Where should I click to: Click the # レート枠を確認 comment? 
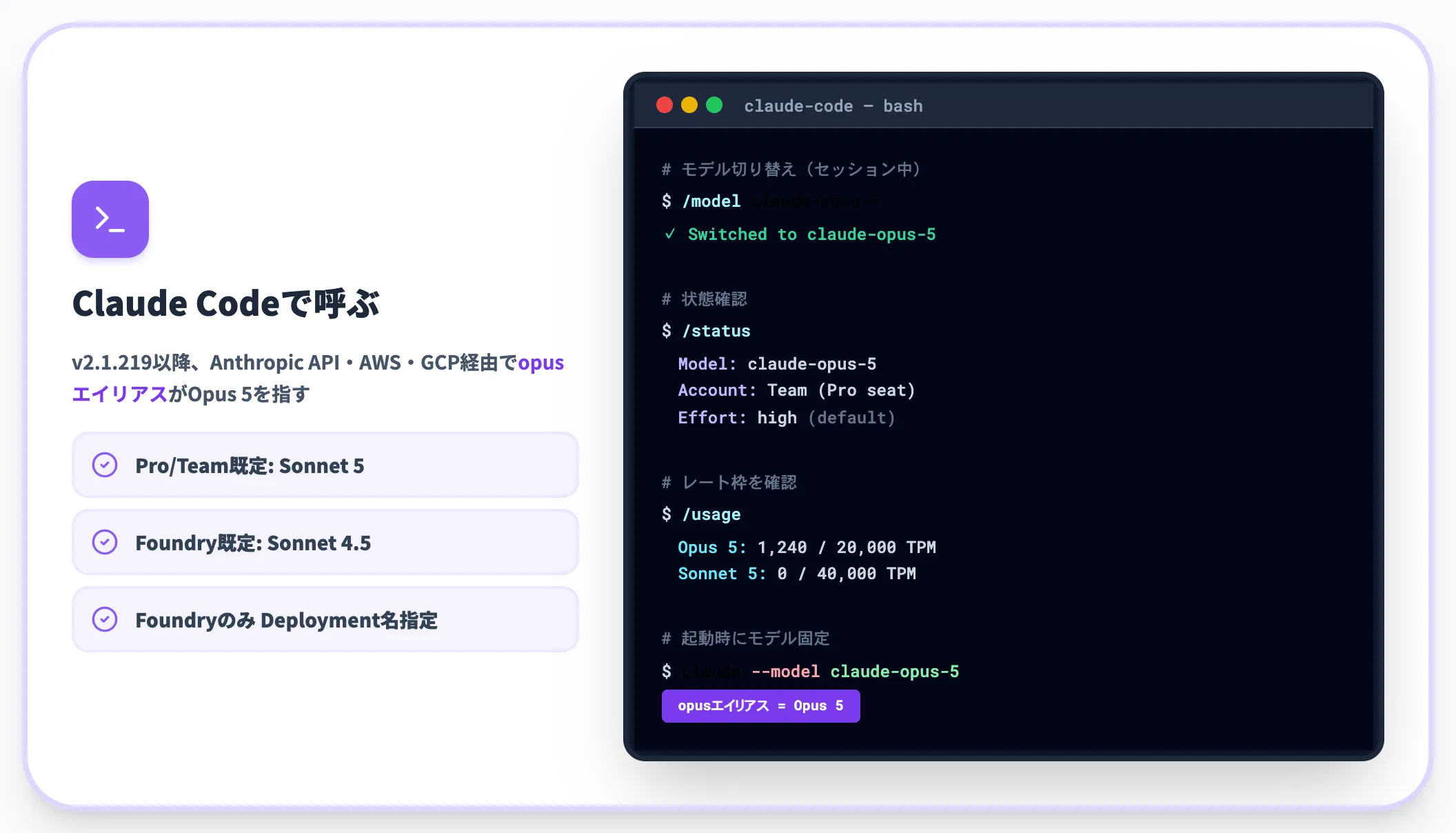coord(729,482)
